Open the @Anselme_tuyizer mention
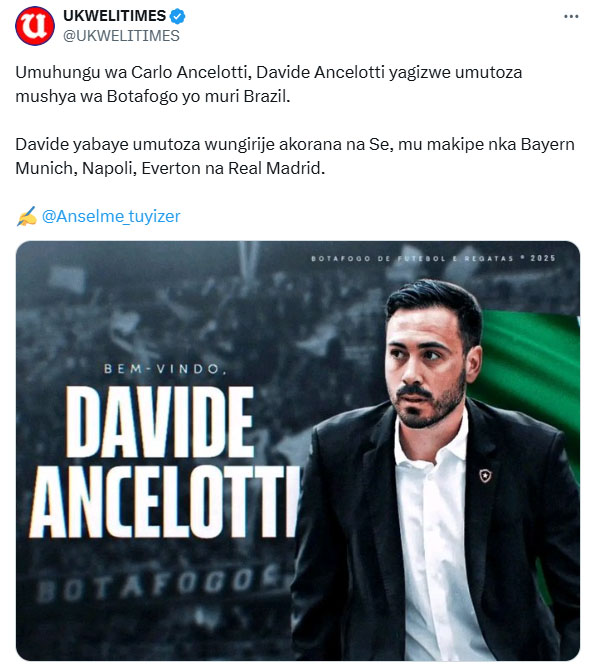This screenshot has height=670, width=596. click(x=111, y=216)
